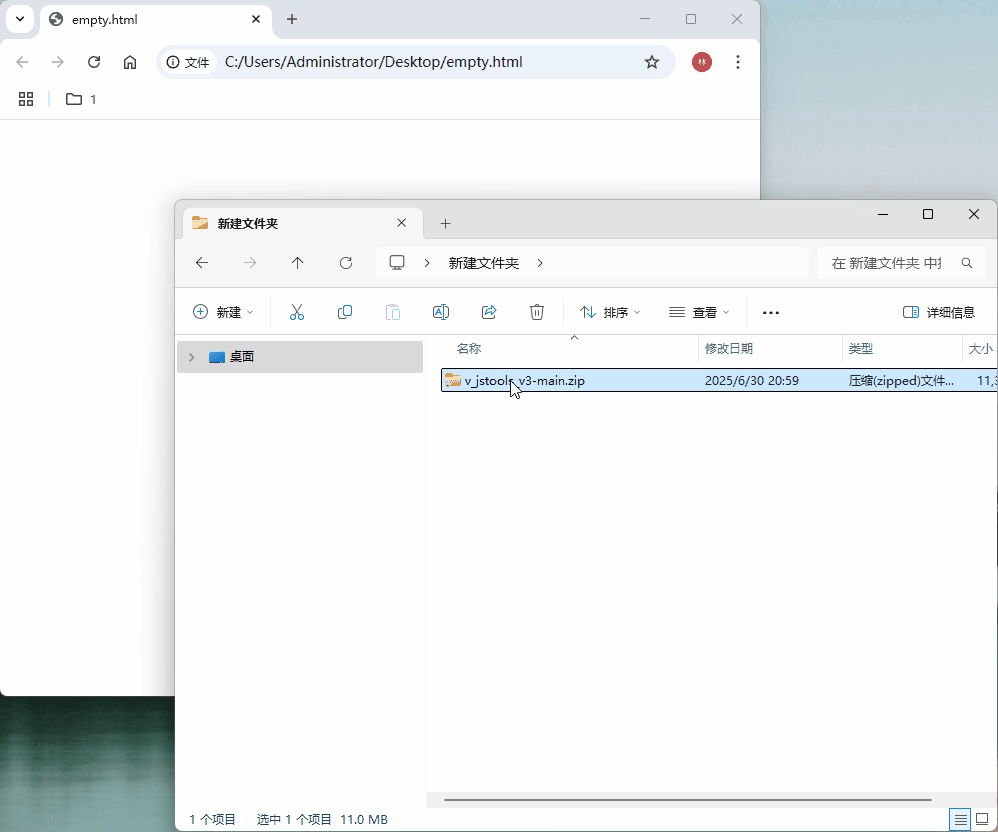Select the empty.html Chrome tab
Image resolution: width=998 pixels, height=832 pixels.
coord(157,20)
